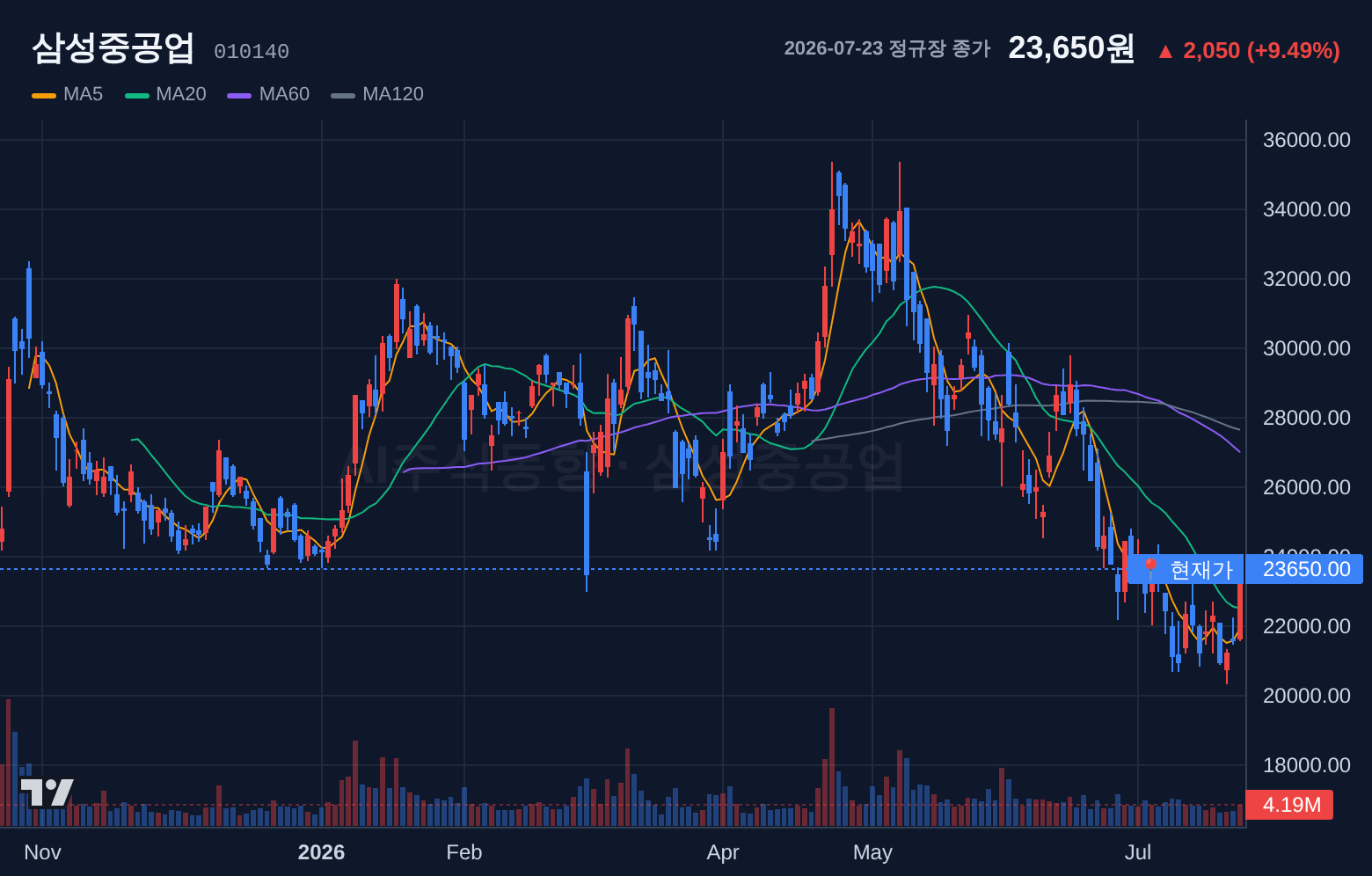Select the Apr label on time axis
Image resolution: width=1372 pixels, height=876 pixels.
pos(723,852)
